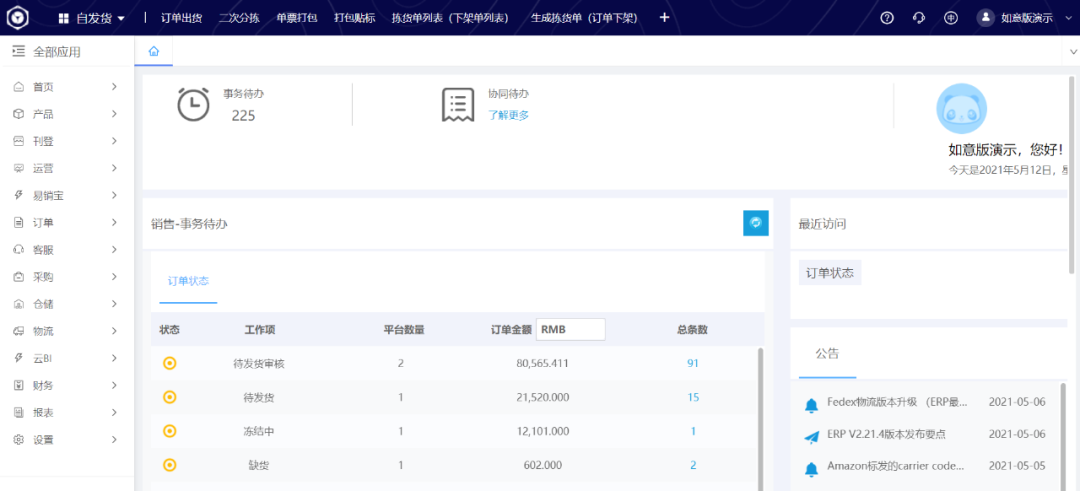1080x491 pixels.
Task: Click the home tab icon
Action: tap(153, 51)
